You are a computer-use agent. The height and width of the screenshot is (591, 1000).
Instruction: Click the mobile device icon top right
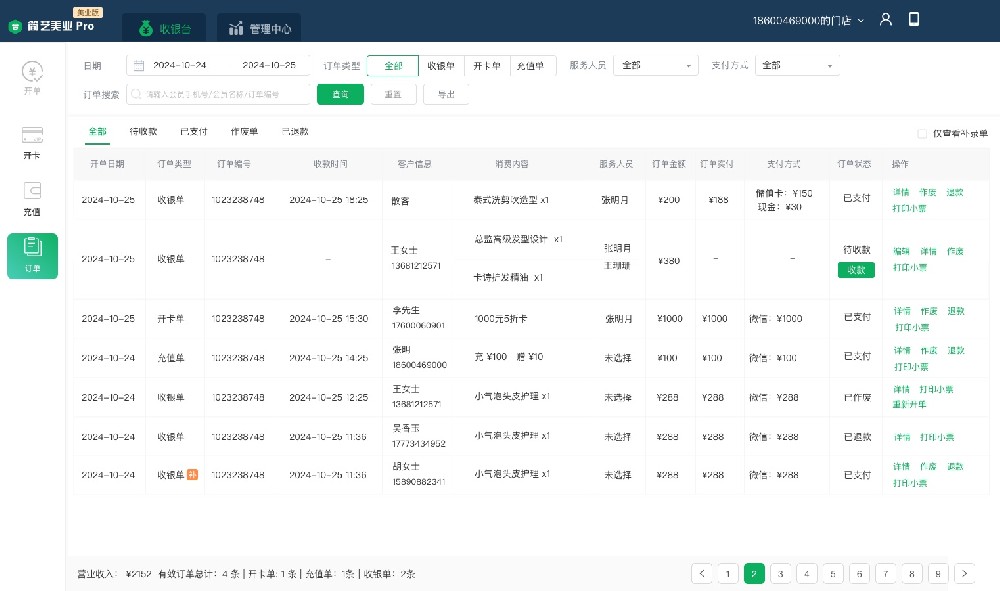(914, 19)
